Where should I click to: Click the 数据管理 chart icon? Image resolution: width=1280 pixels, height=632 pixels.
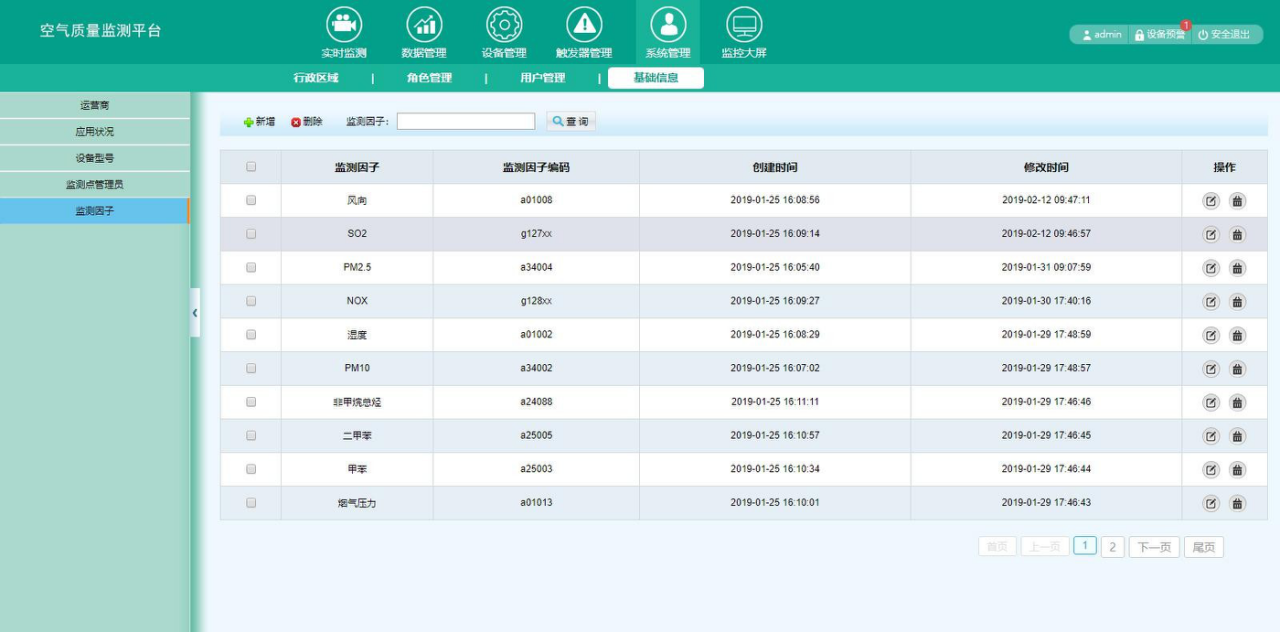[x=424, y=22]
